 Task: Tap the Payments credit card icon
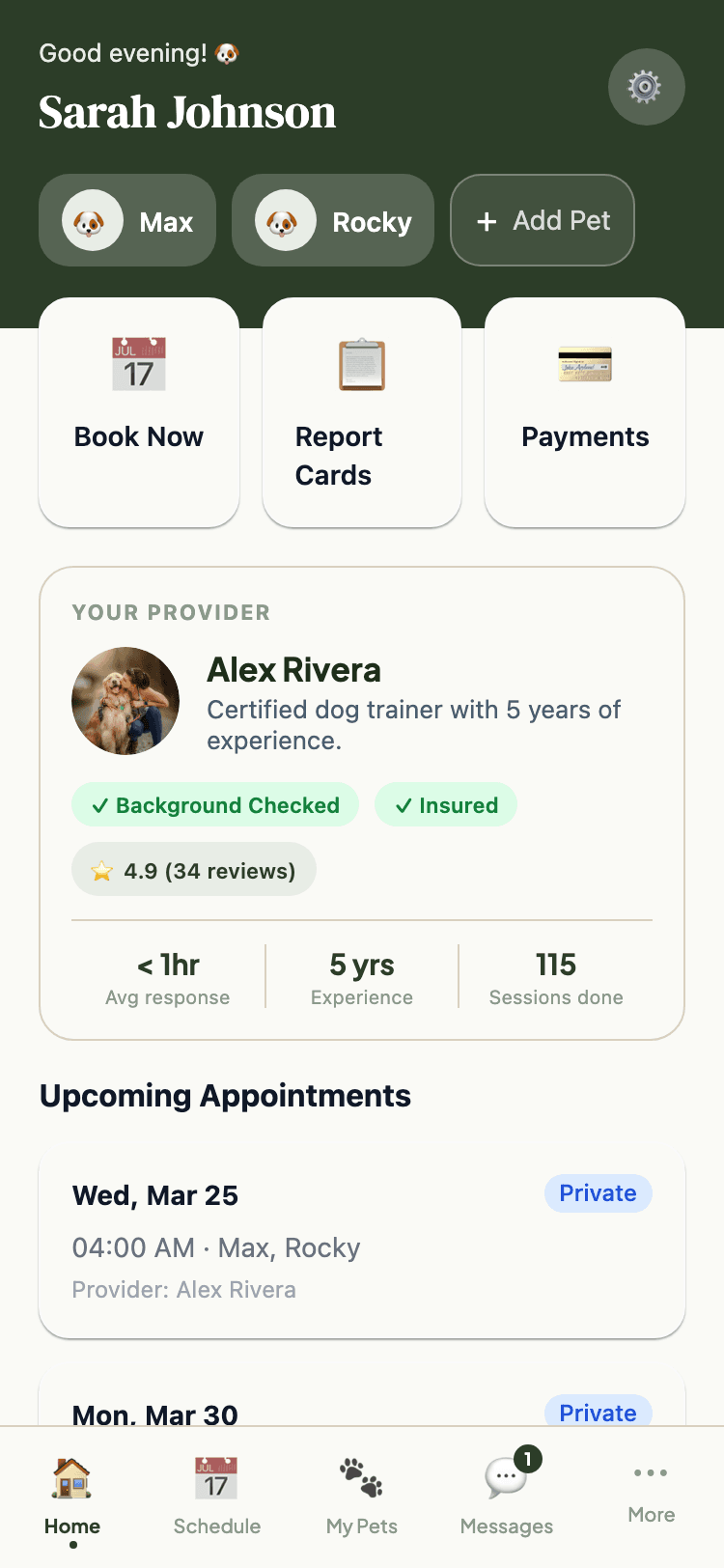[x=585, y=364]
